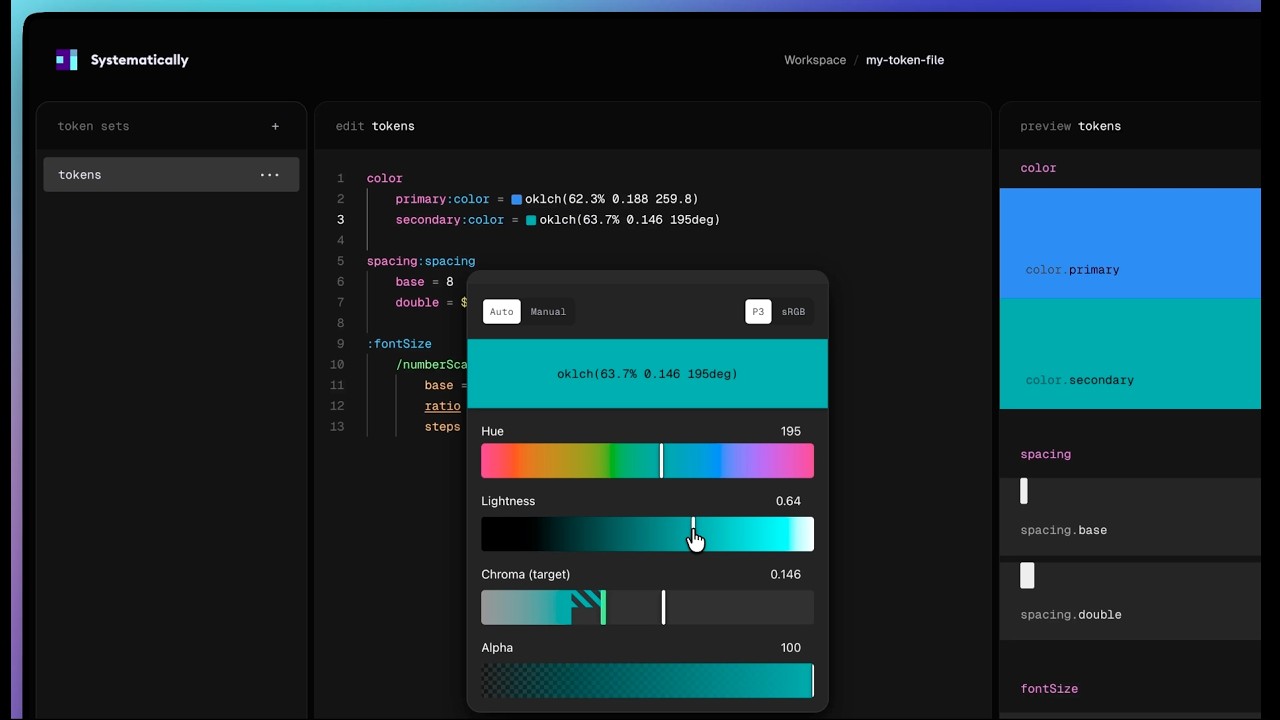Click the color.secondary preview swatch
The height and width of the screenshot is (720, 1280).
[x=1130, y=353]
